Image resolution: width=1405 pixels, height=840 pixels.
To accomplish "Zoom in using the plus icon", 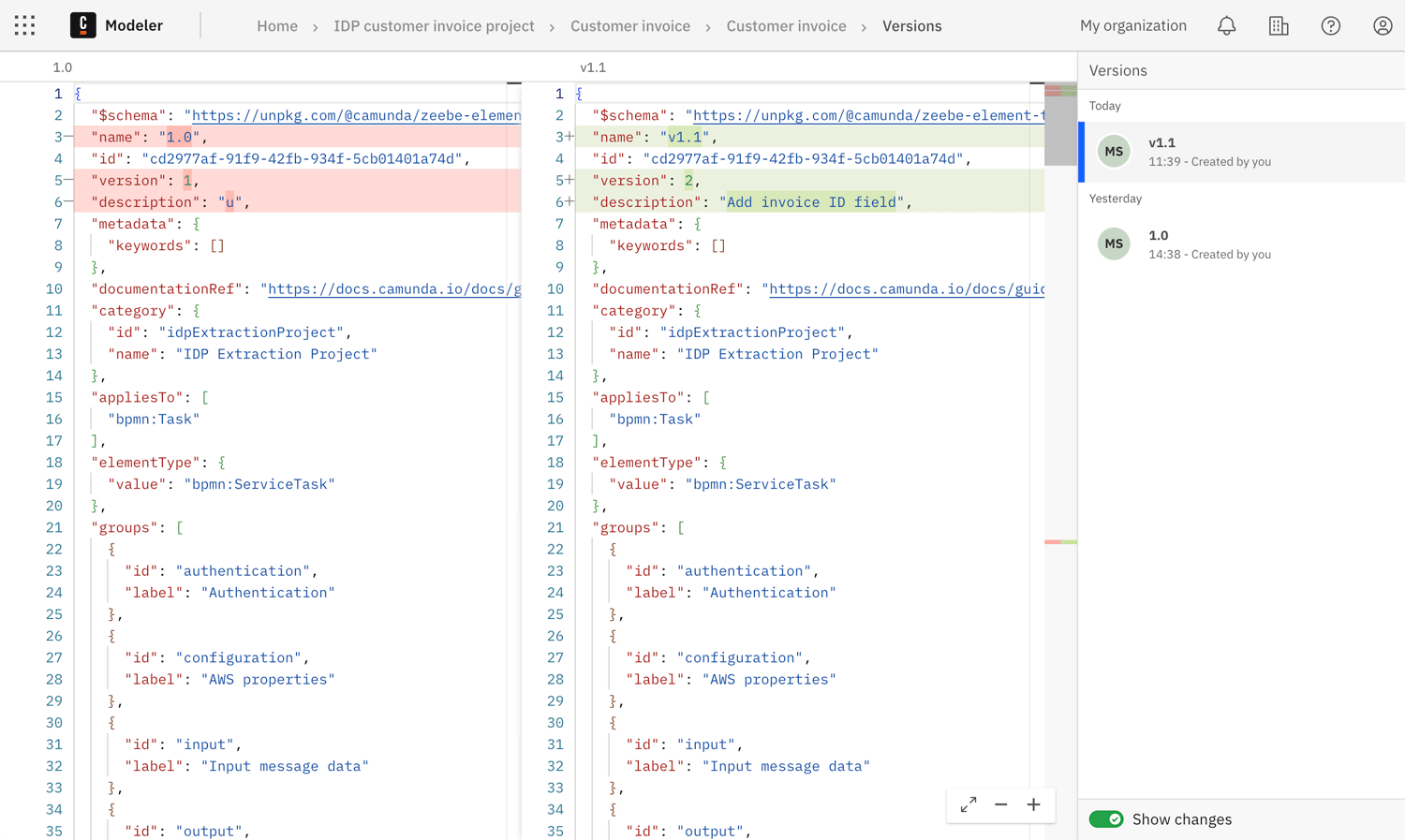I will pos(1032,804).
